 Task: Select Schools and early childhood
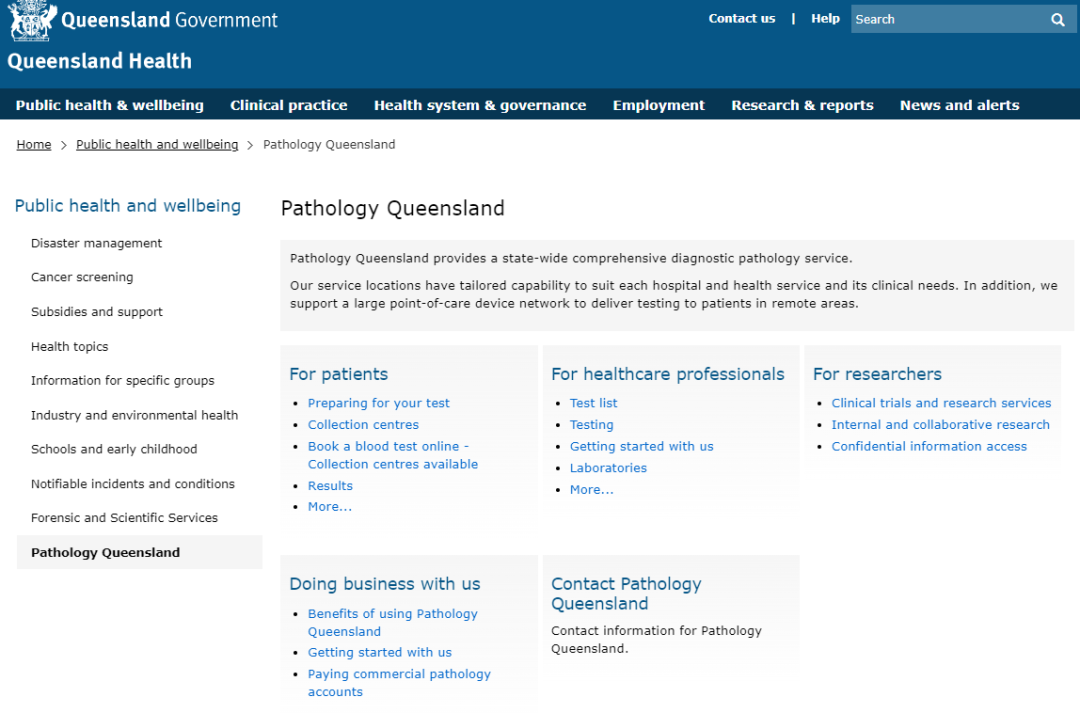pyautogui.click(x=114, y=449)
